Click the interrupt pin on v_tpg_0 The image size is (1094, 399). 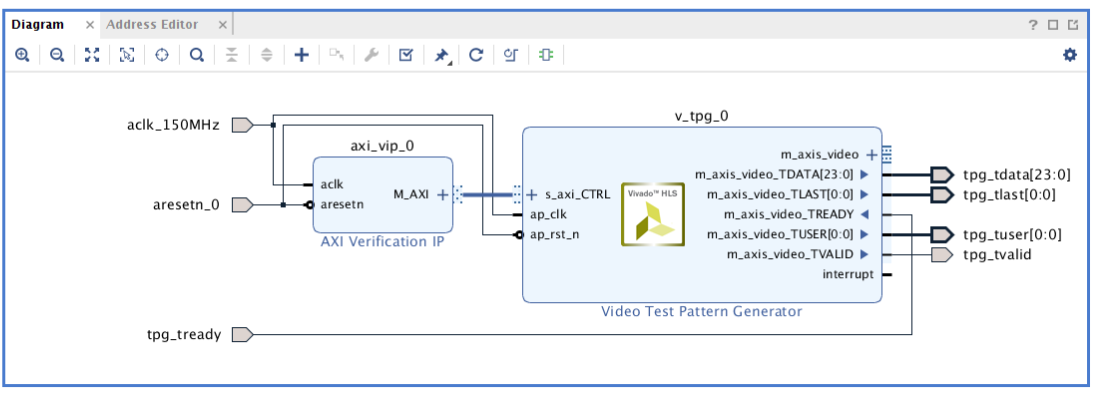point(848,274)
